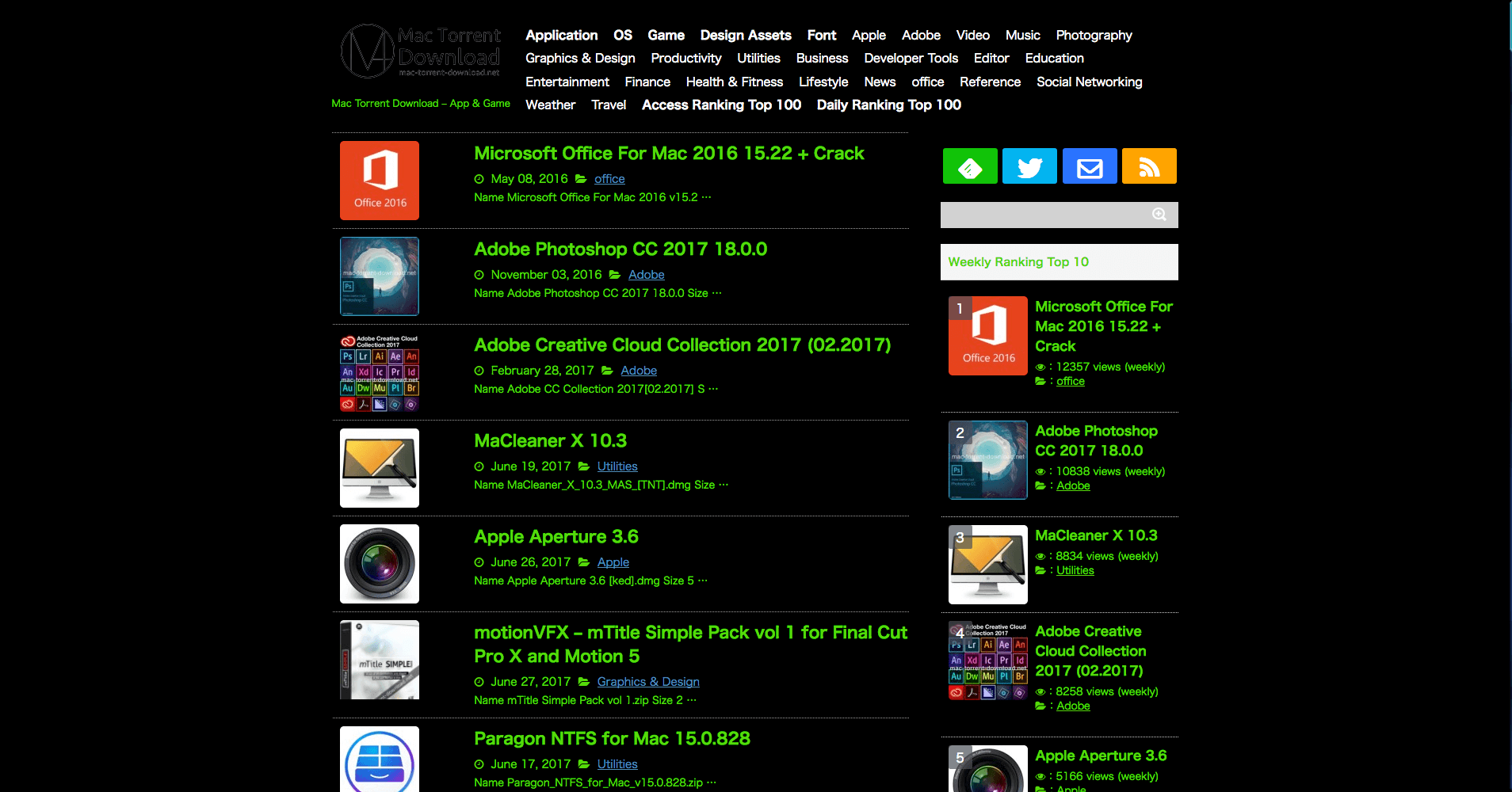Select the Video menu item
The height and width of the screenshot is (792, 1512).
[972, 35]
